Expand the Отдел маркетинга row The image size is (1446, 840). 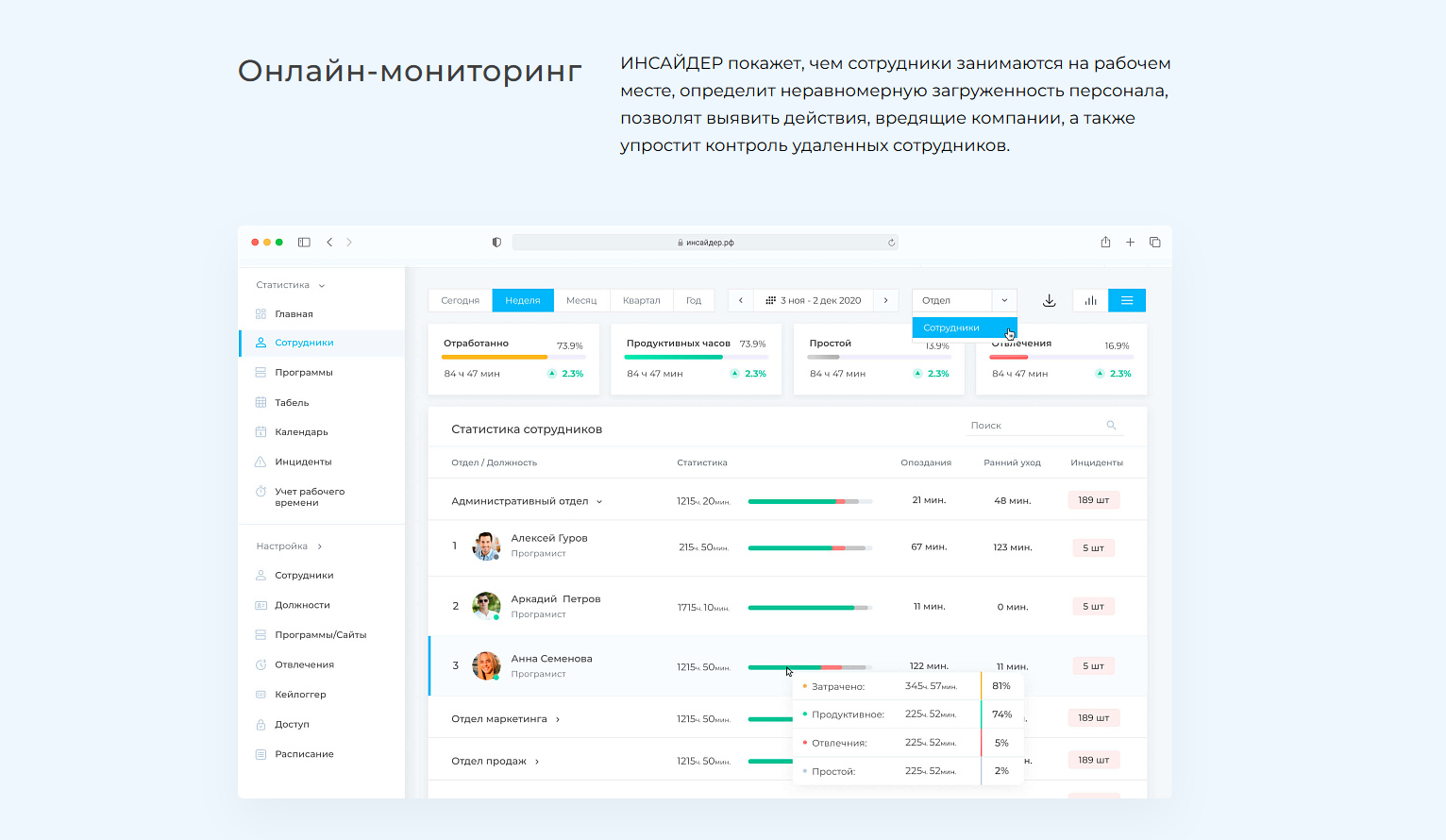tap(557, 718)
